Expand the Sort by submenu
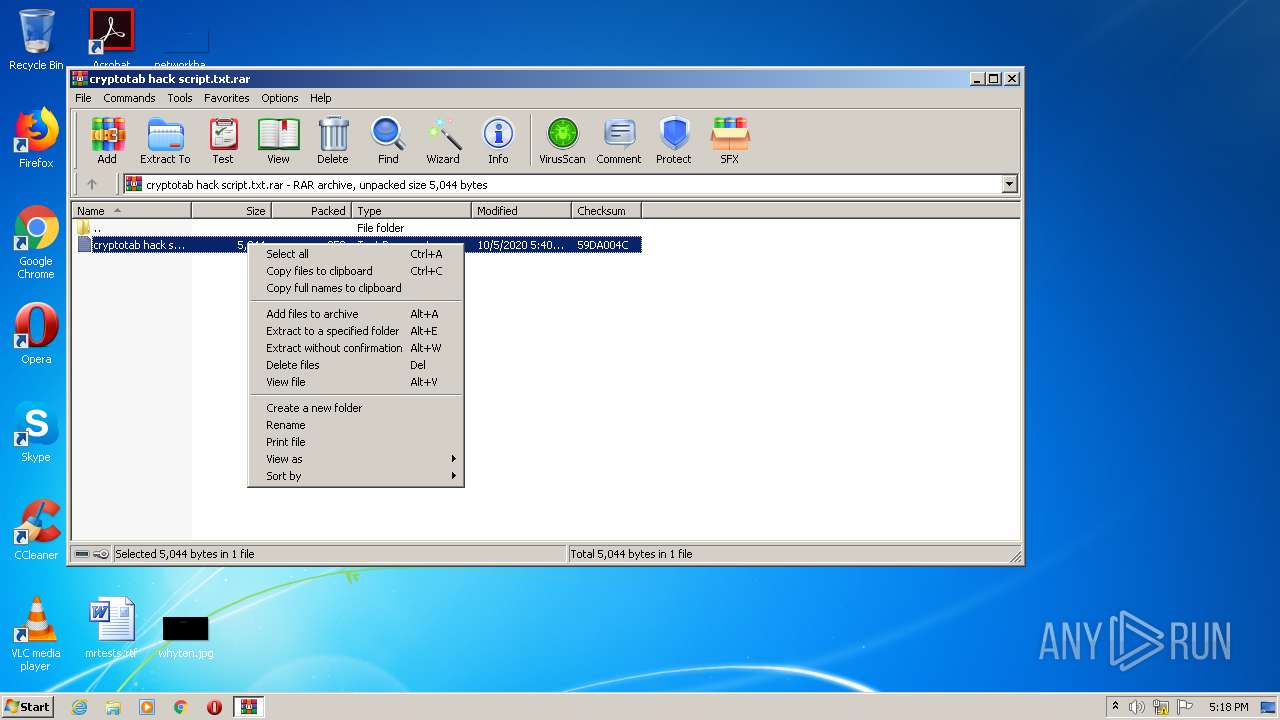This screenshot has height=720, width=1280. (356, 476)
